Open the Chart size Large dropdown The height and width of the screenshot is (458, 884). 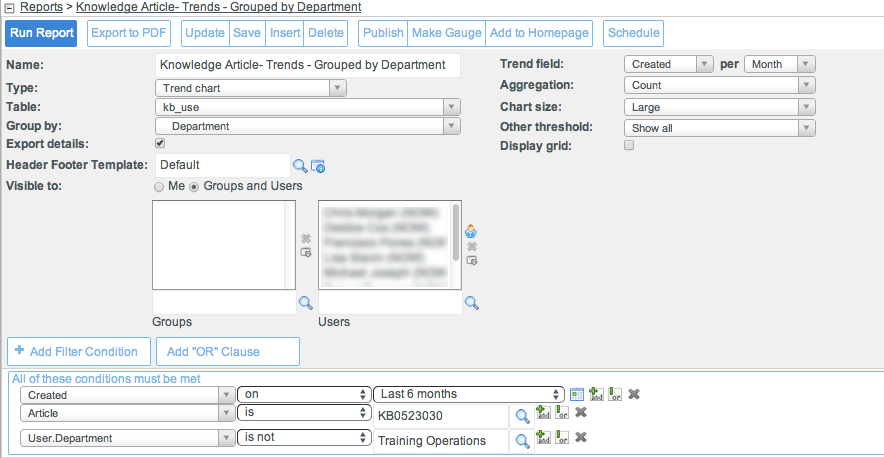pyautogui.click(x=720, y=107)
